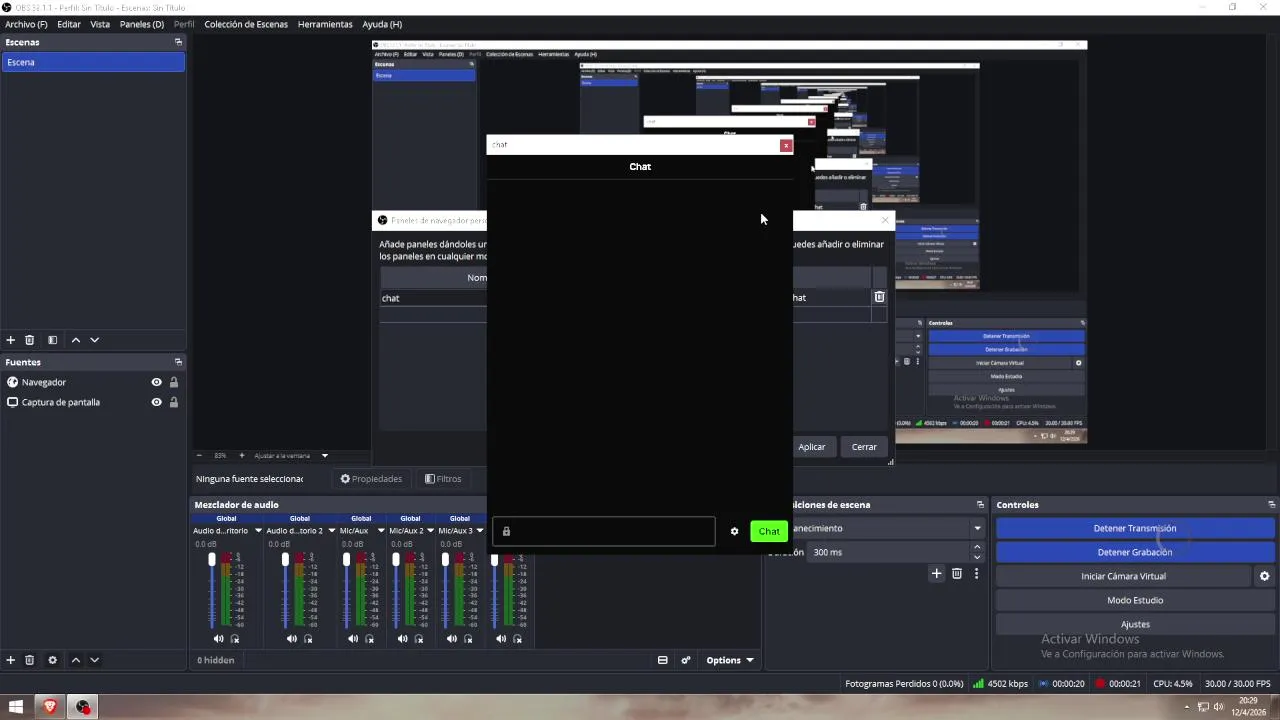Open source properties gear in Fuentes toolbar

(53, 660)
